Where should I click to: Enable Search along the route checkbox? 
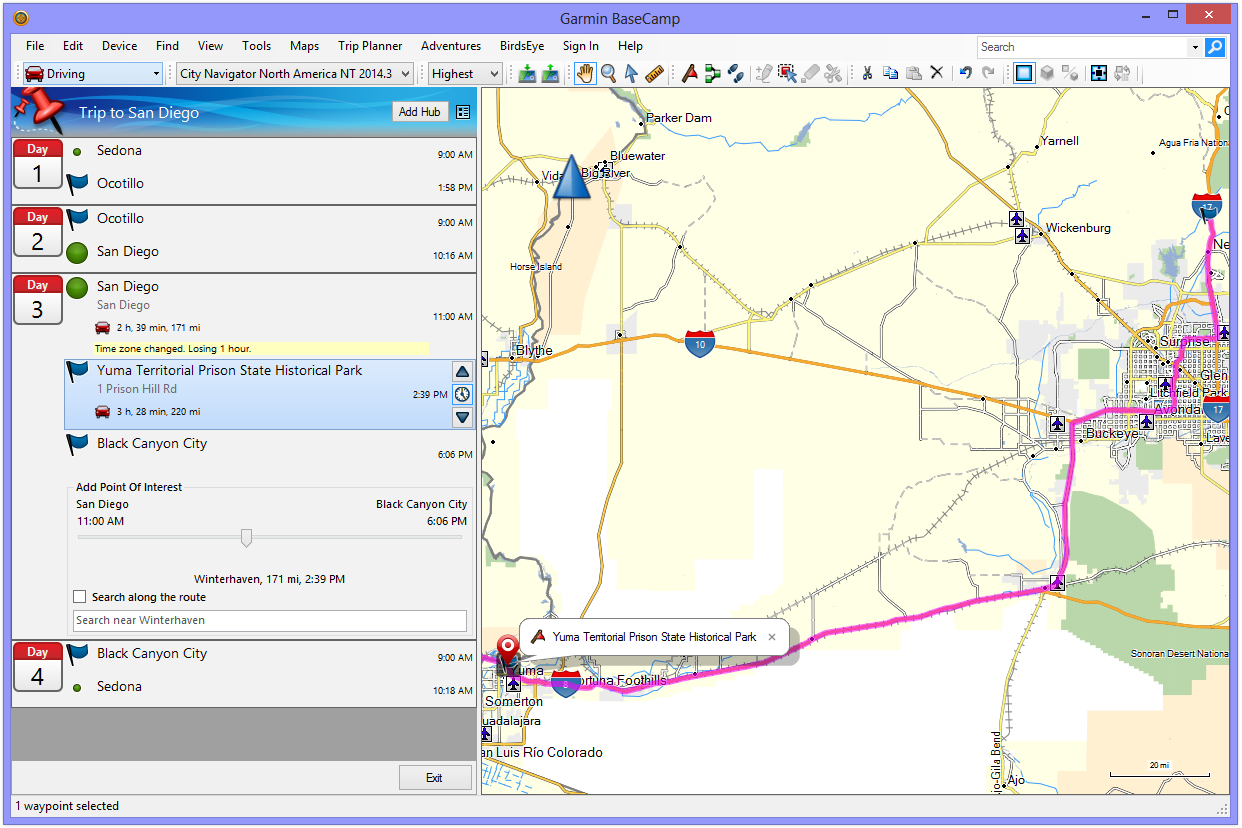[x=80, y=597]
